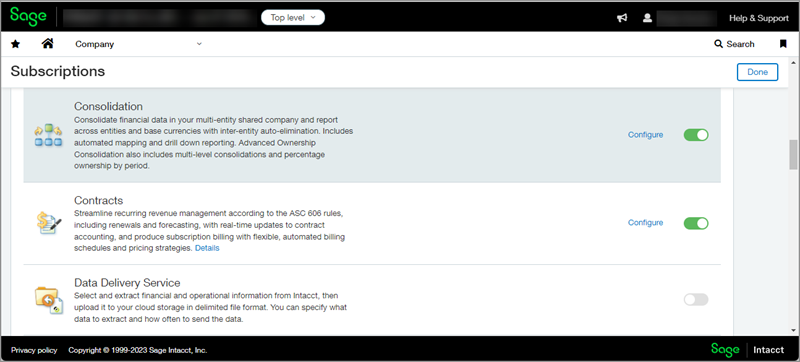The width and height of the screenshot is (800, 362).
Task: Click the Subscriptions page title
Action: click(x=58, y=71)
